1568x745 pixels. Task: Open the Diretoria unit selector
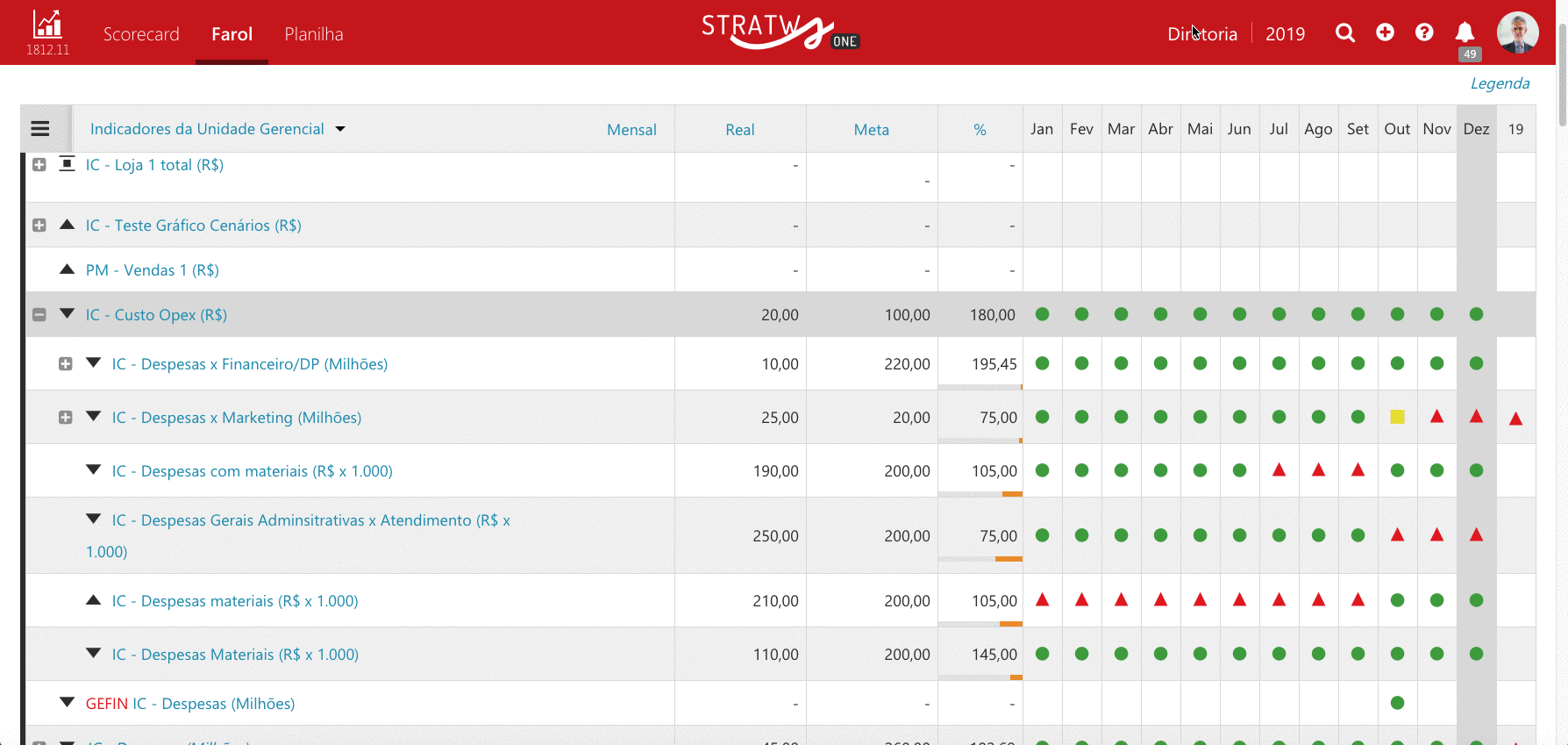click(1202, 34)
